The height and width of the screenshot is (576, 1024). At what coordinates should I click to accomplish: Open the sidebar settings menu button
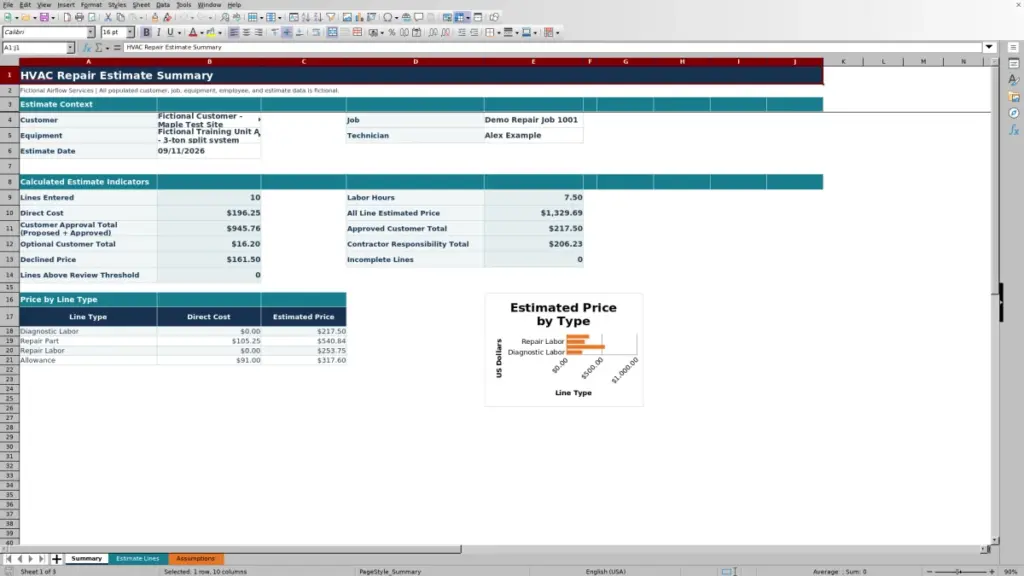(1013, 47)
